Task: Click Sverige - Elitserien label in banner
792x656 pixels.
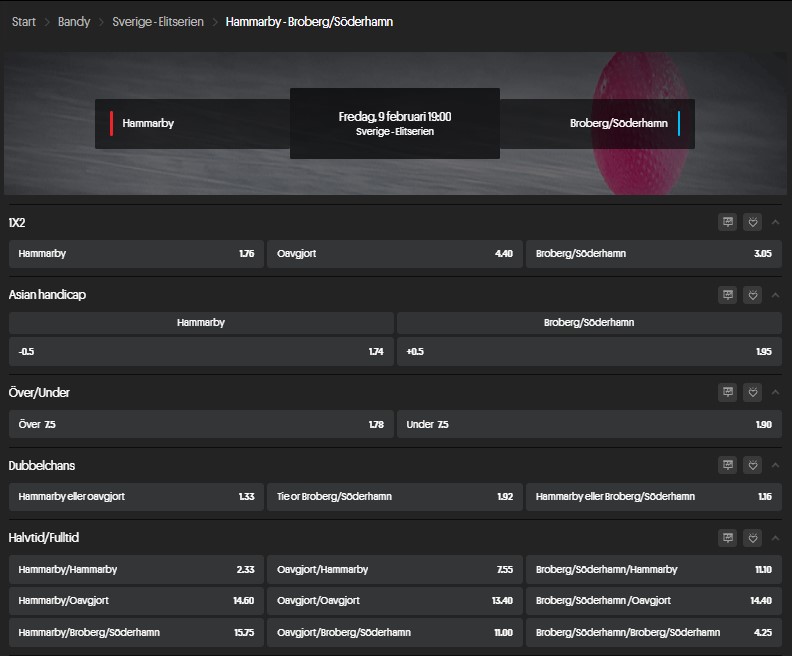Action: point(394,131)
